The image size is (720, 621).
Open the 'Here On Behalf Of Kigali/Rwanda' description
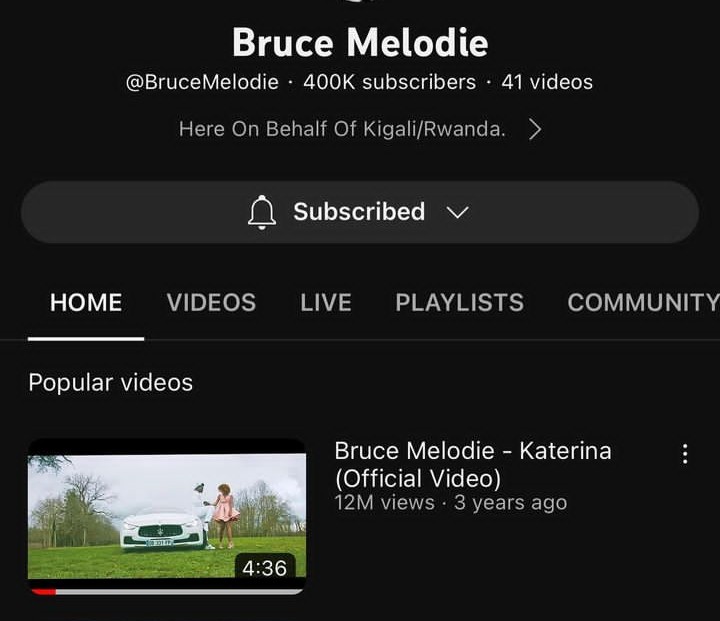pos(342,129)
